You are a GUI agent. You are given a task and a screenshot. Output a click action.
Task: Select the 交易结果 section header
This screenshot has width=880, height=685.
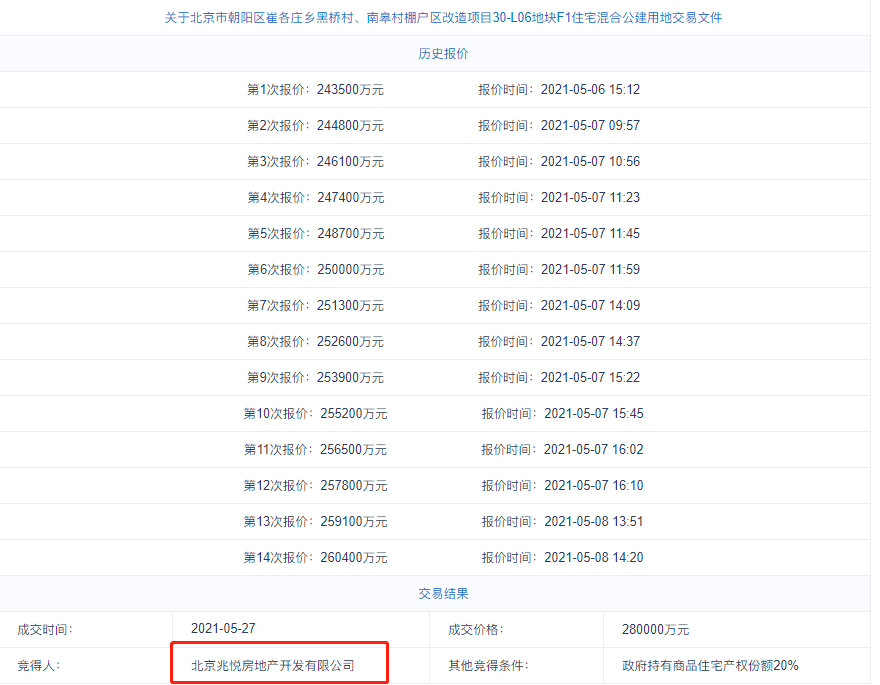443,594
